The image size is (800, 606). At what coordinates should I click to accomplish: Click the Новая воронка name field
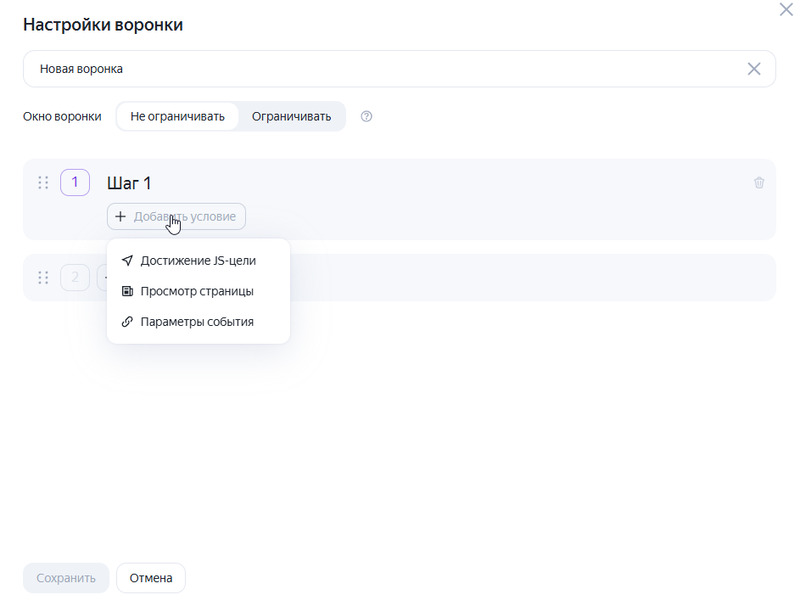point(399,69)
